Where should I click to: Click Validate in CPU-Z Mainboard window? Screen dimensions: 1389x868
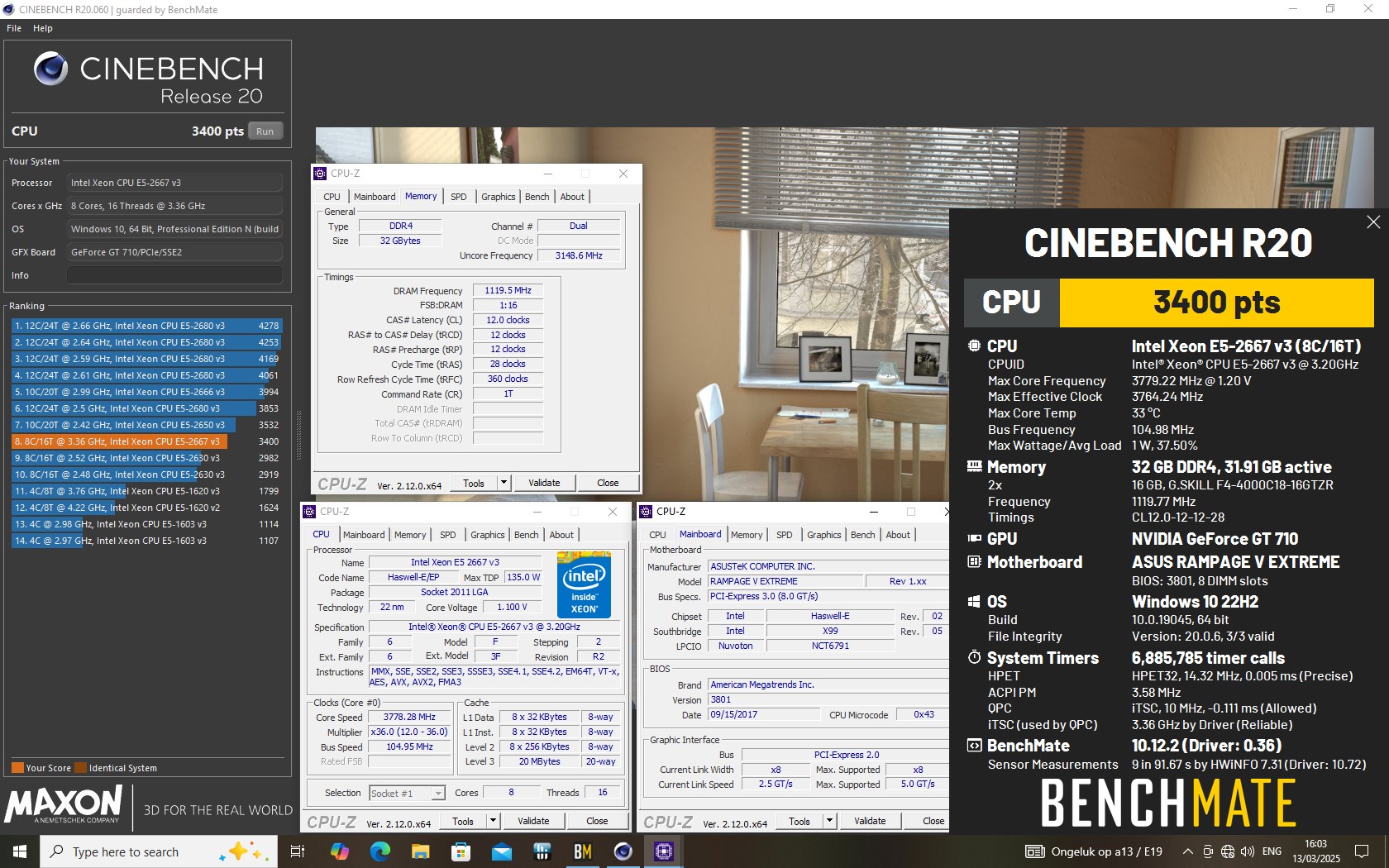pyautogui.click(x=870, y=822)
